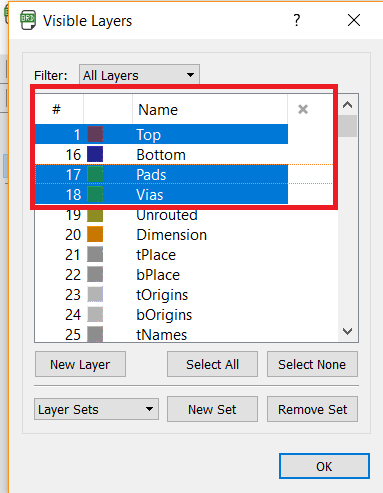The image size is (383, 493).
Task: Click the New Layer button
Action: [x=80, y=364]
